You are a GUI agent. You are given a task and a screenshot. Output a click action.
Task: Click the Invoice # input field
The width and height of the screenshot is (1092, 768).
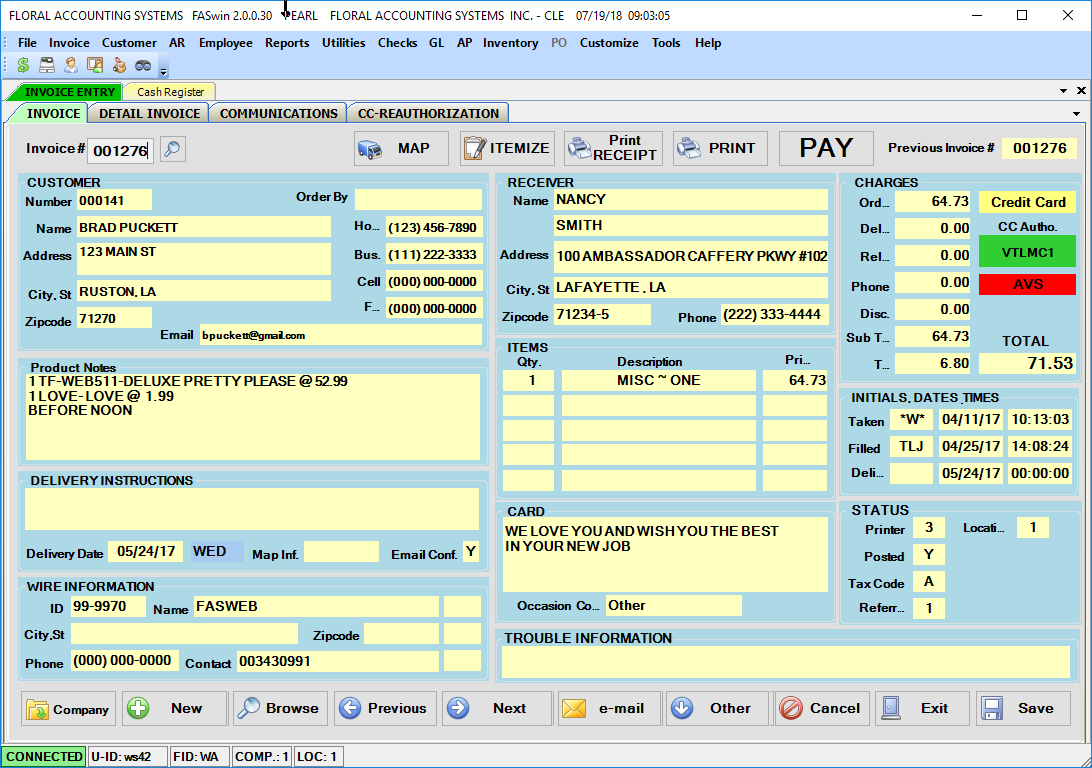pyautogui.click(x=120, y=150)
